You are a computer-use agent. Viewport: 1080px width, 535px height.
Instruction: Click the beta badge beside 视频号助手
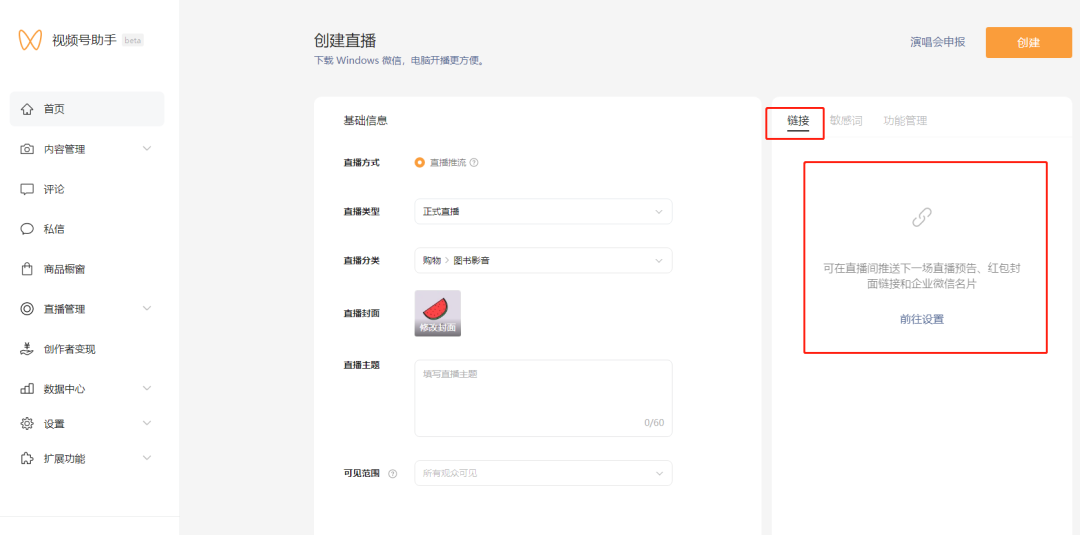[x=133, y=41]
